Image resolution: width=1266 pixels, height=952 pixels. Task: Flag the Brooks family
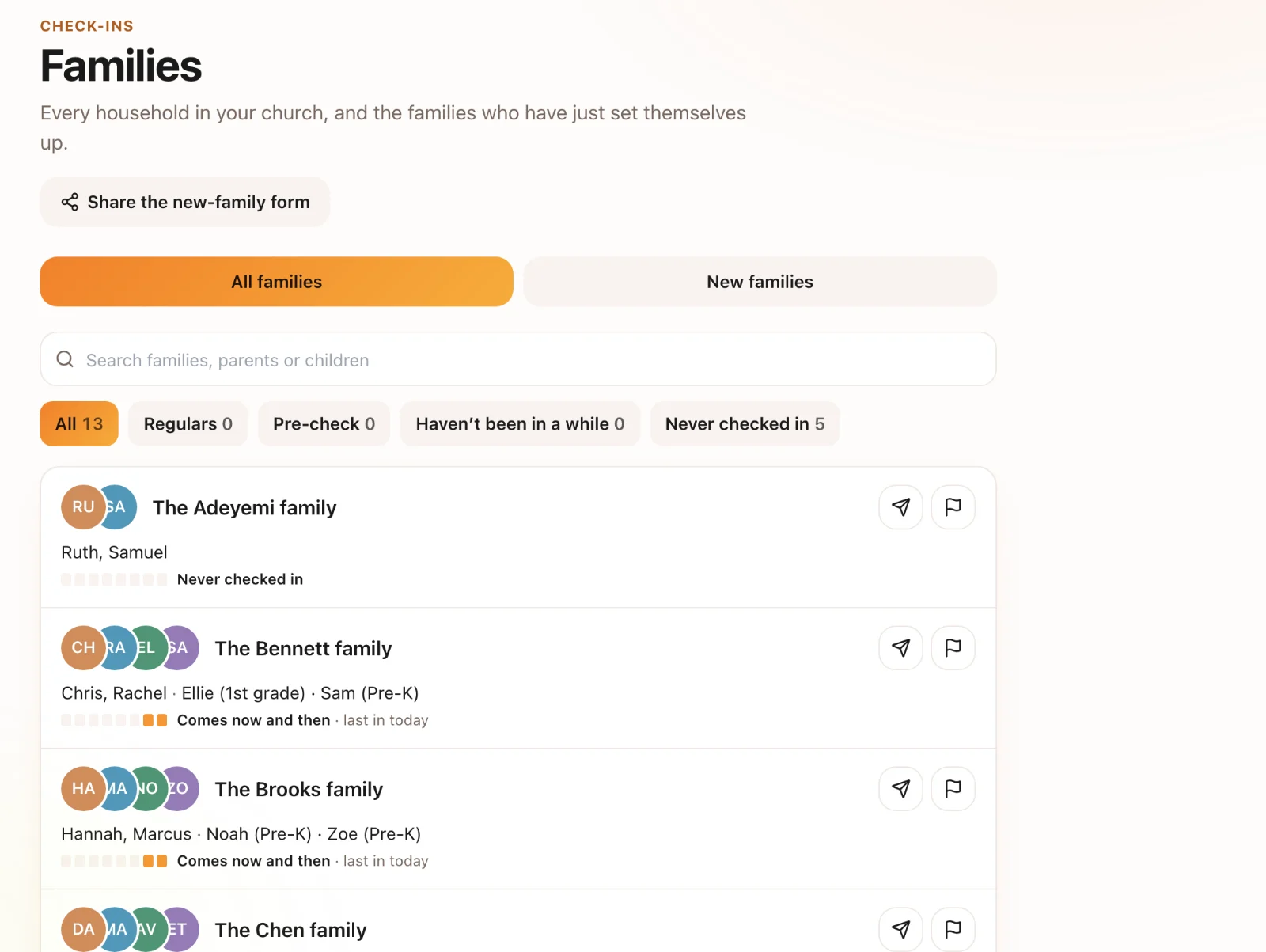[953, 789]
